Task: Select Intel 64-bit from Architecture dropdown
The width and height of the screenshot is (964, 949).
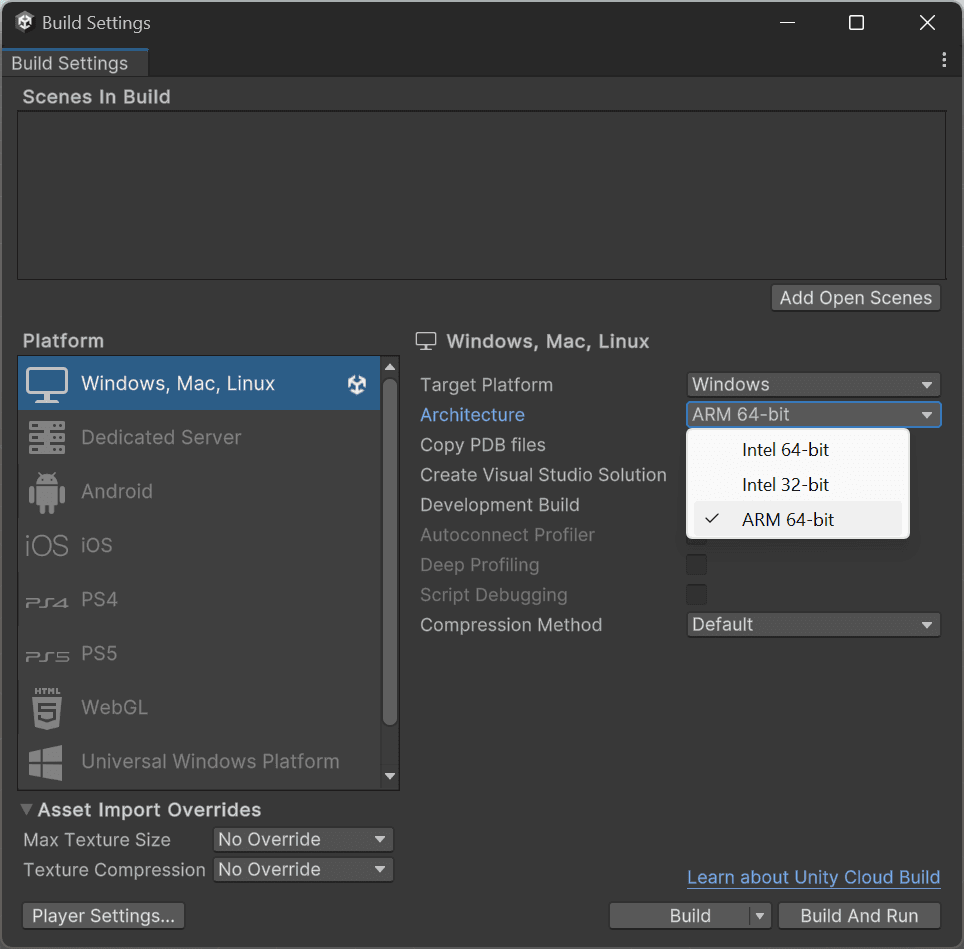Action: pos(784,450)
